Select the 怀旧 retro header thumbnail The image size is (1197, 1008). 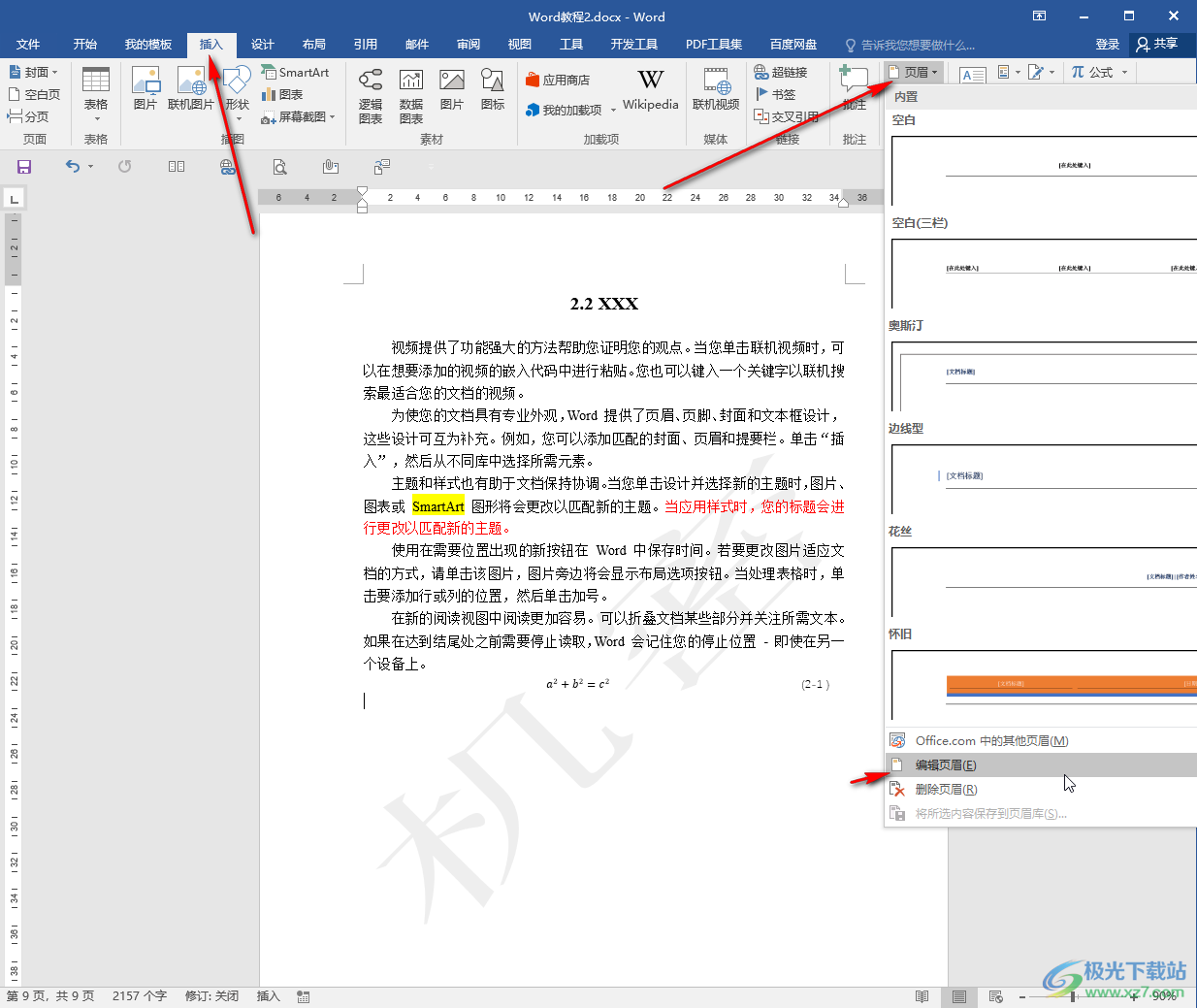pos(1044,684)
